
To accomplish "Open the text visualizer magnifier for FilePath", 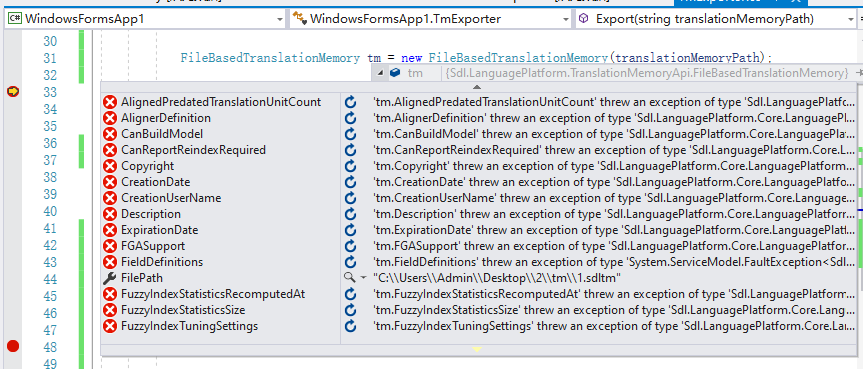I will (349, 278).
